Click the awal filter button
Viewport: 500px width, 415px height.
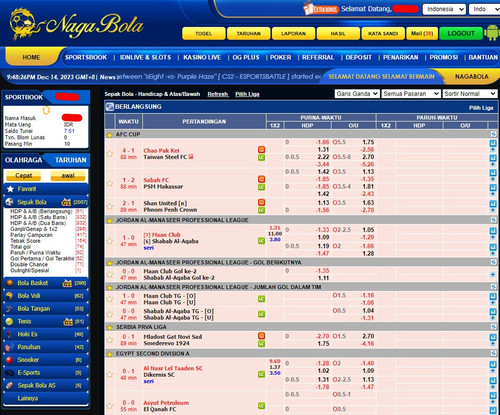pos(68,175)
